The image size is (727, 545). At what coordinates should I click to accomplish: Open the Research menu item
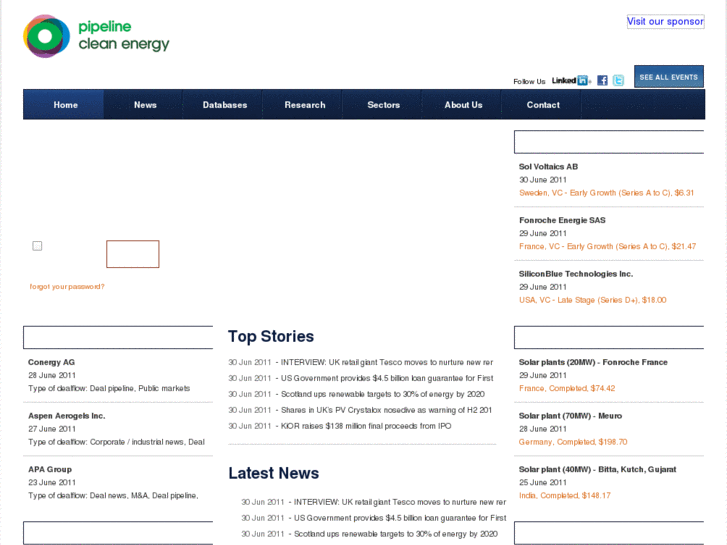tap(305, 105)
